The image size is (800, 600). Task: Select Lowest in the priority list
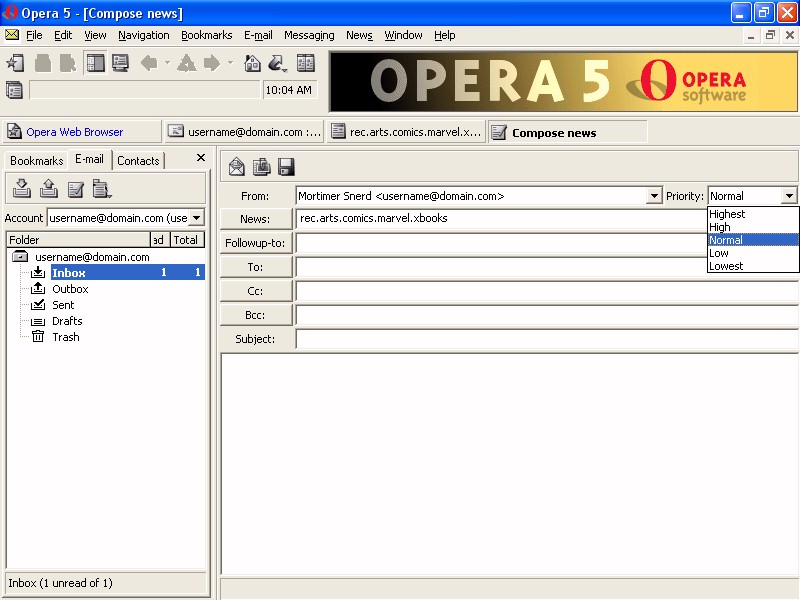[753, 266]
